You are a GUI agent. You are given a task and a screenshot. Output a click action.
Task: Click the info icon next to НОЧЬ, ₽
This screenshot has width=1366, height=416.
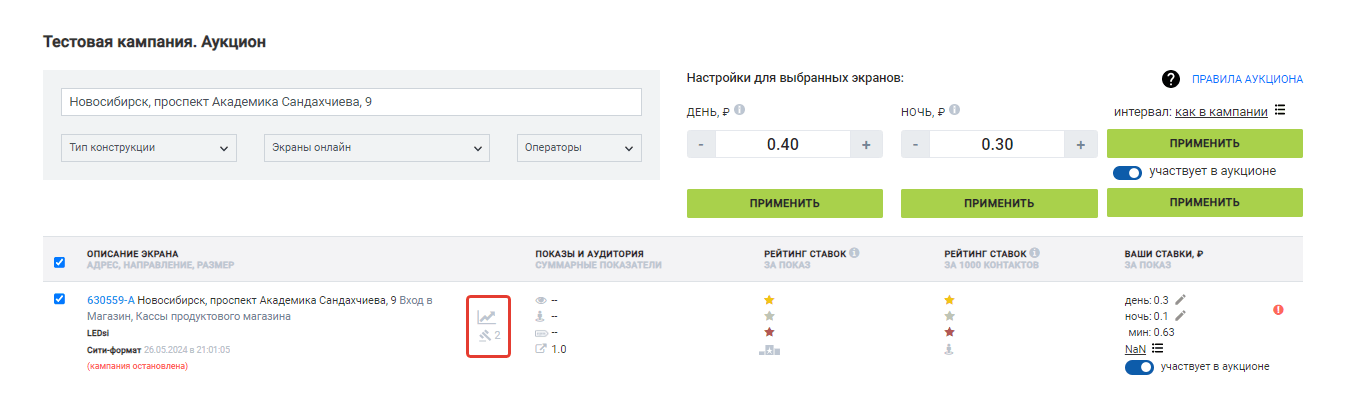pos(954,111)
